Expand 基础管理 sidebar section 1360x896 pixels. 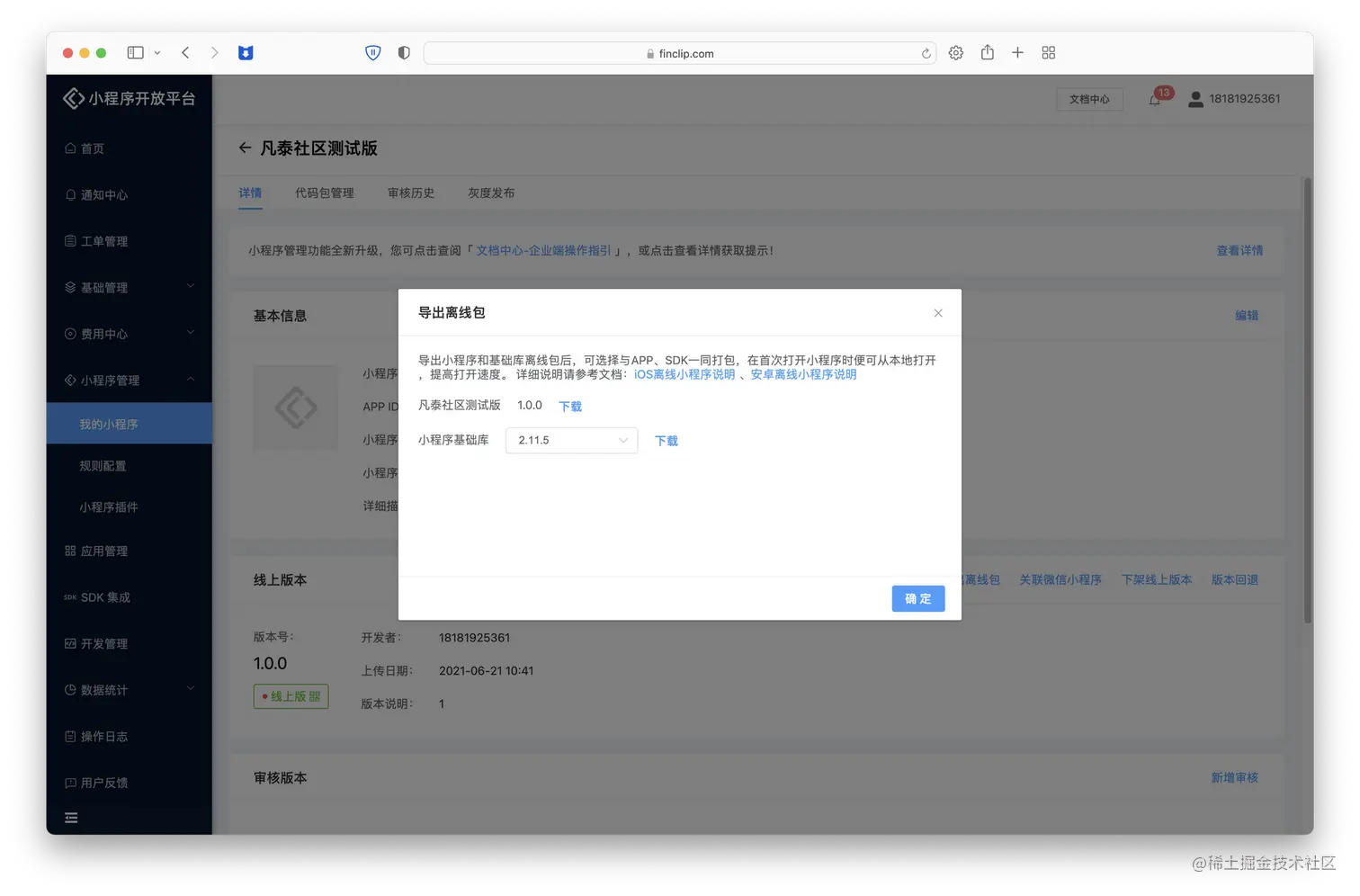point(130,287)
